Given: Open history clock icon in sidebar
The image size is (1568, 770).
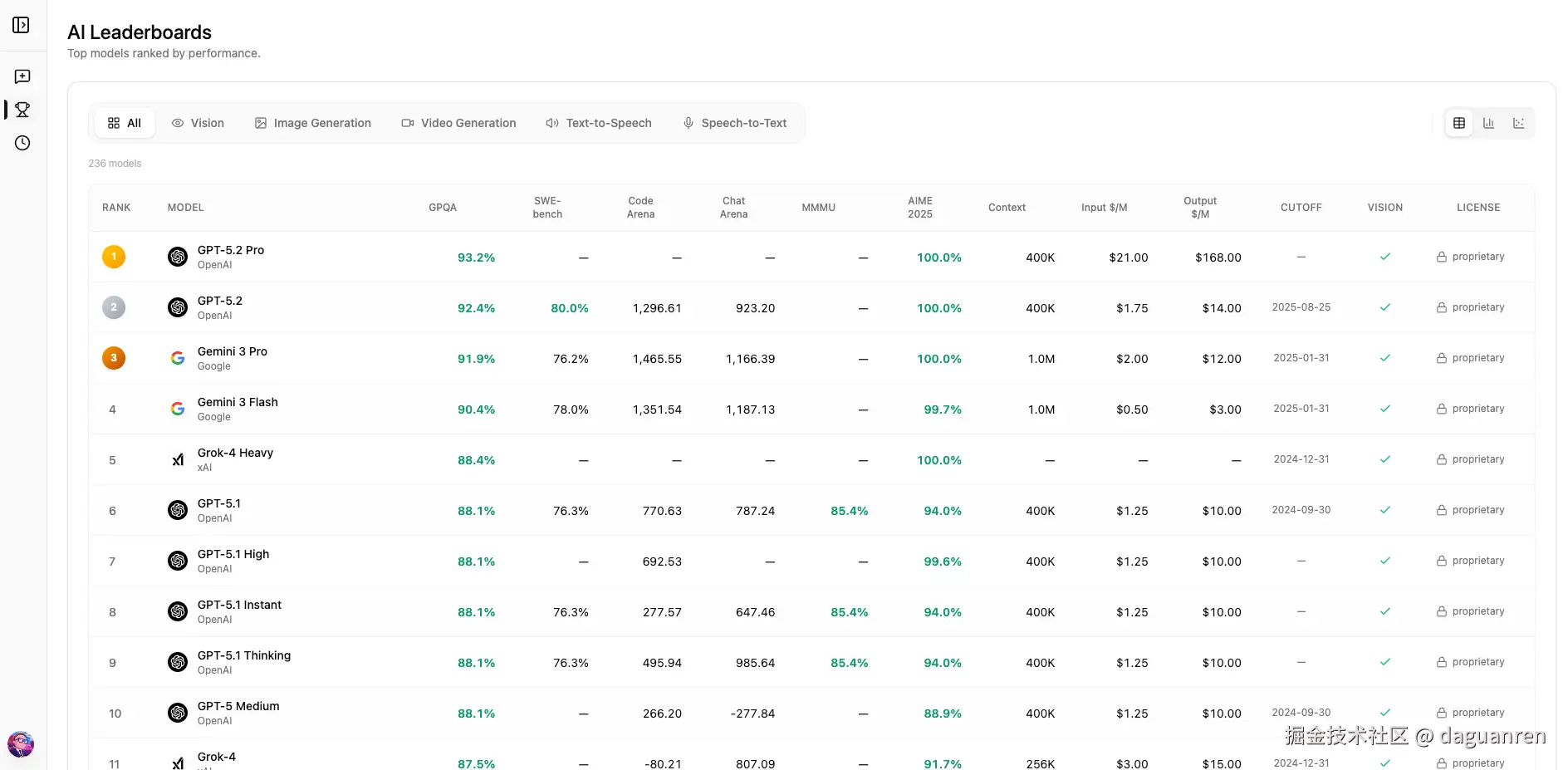Looking at the screenshot, I should point(22,143).
